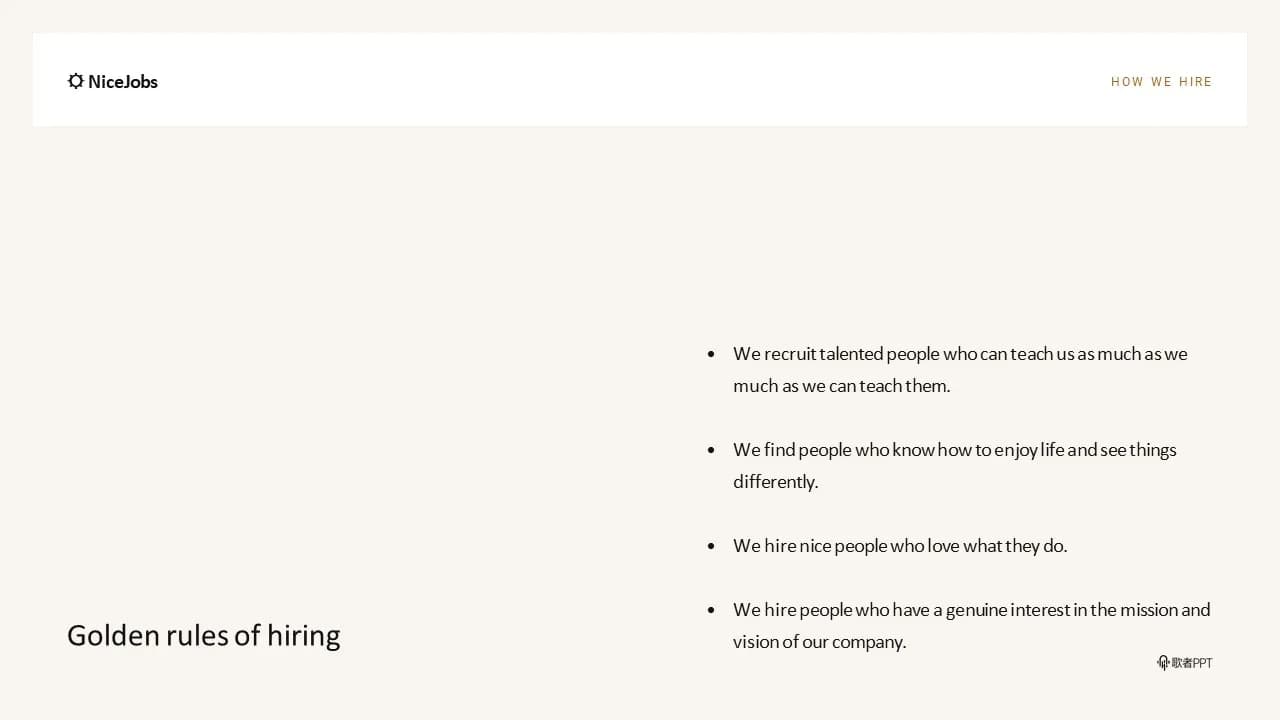1280x720 pixels.
Task: Click the 'much as we can teach them.' line
Action: (x=841, y=386)
